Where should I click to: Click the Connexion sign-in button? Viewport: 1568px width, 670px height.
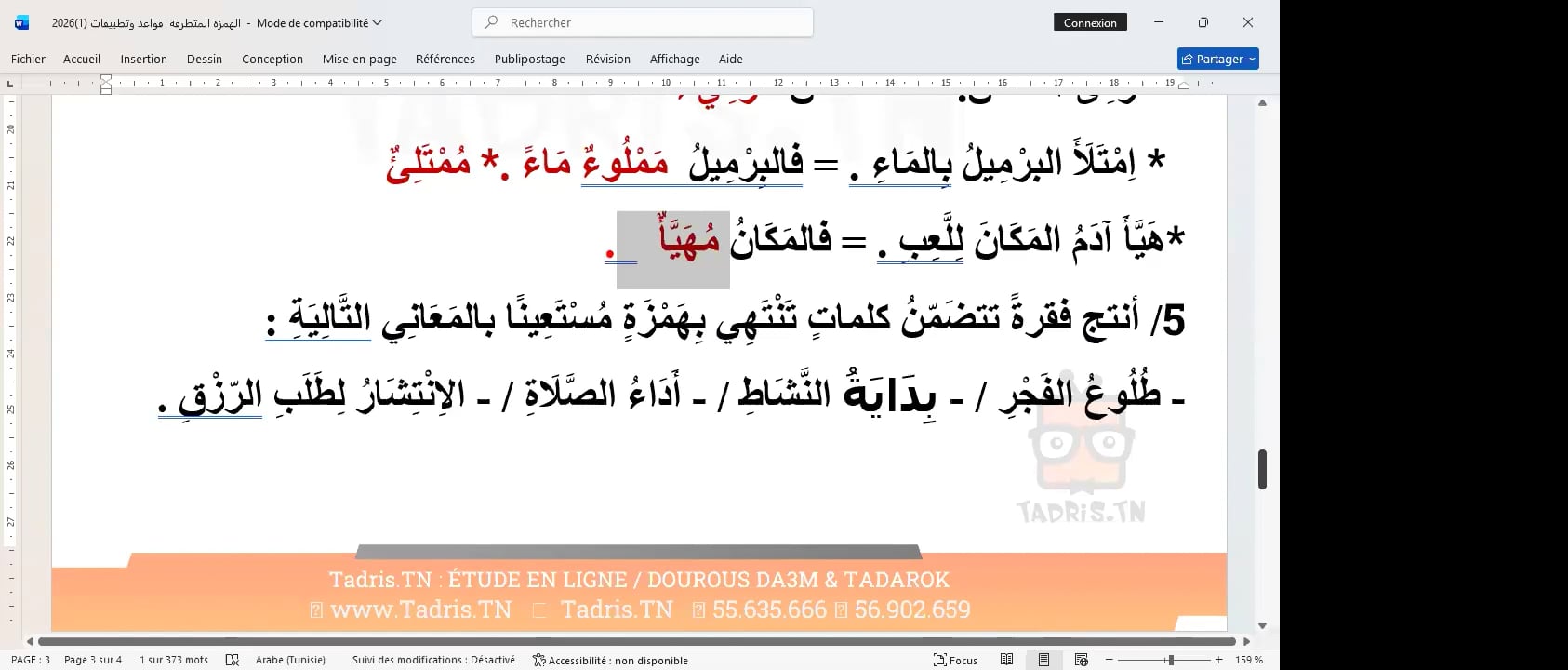(x=1090, y=22)
